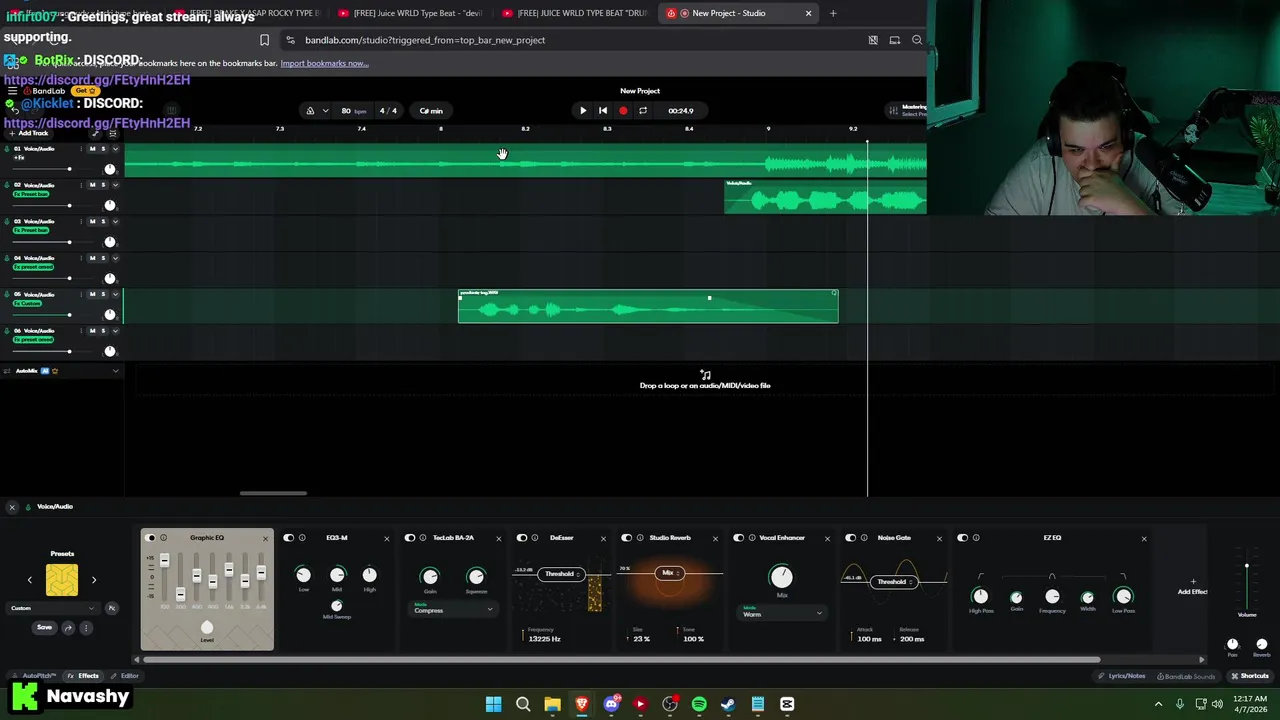Viewport: 1280px width, 720px height.
Task: Solo track 02 Voice/Audio
Action: point(103,185)
